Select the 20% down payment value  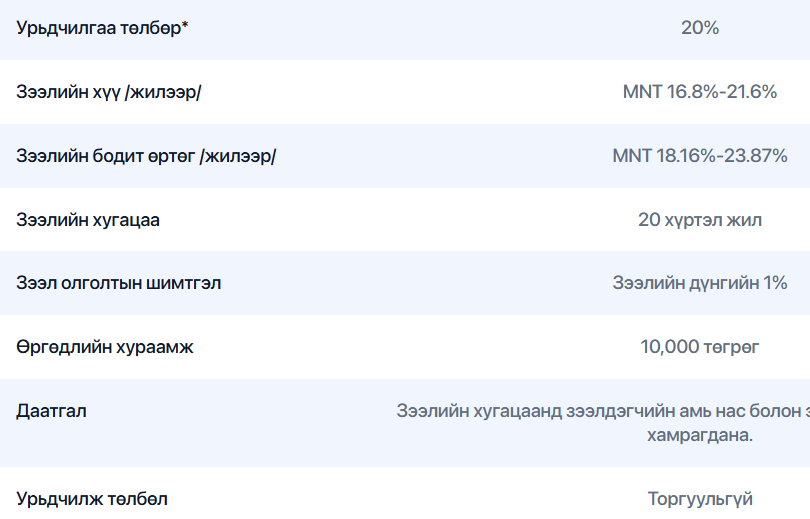tap(700, 28)
